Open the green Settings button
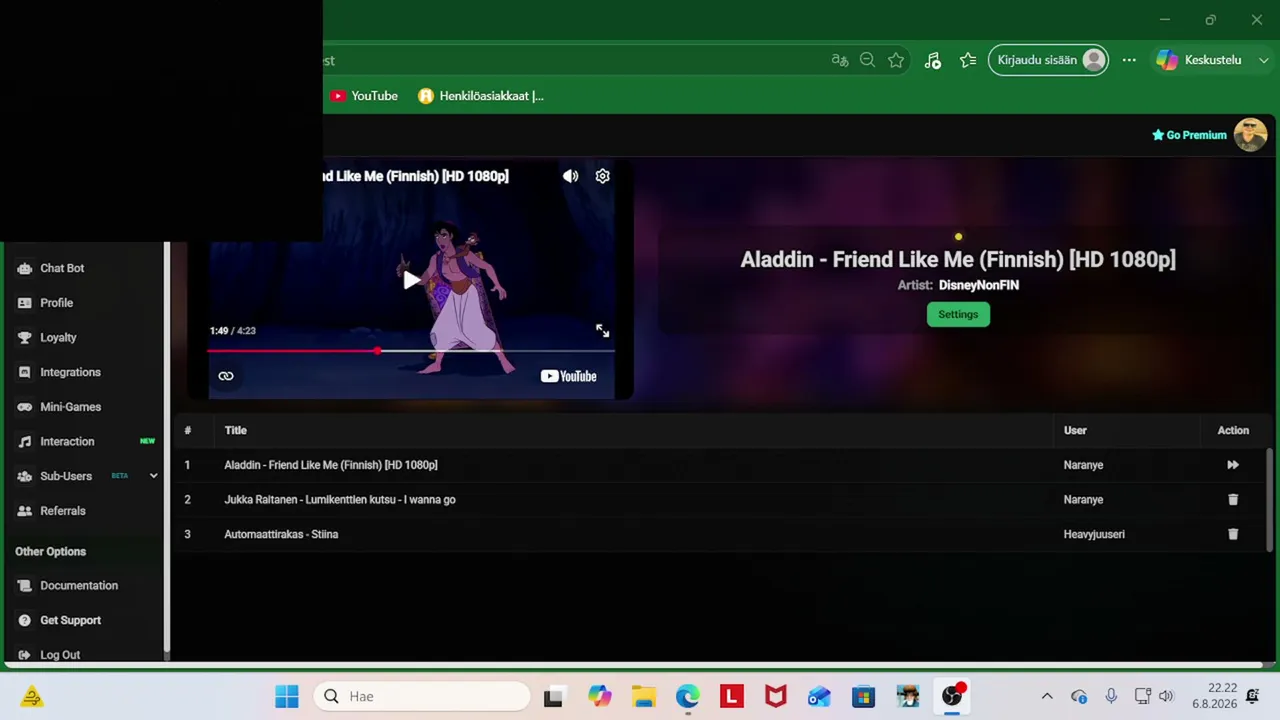 (958, 314)
